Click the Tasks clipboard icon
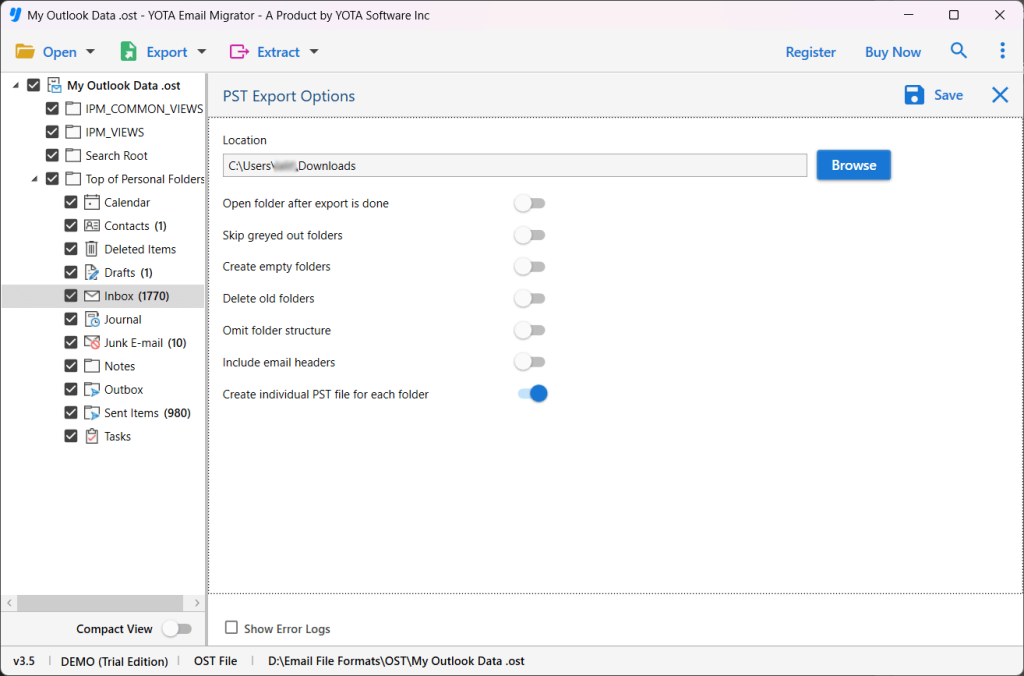Viewport: 1024px width, 676px height. pyautogui.click(x=92, y=436)
